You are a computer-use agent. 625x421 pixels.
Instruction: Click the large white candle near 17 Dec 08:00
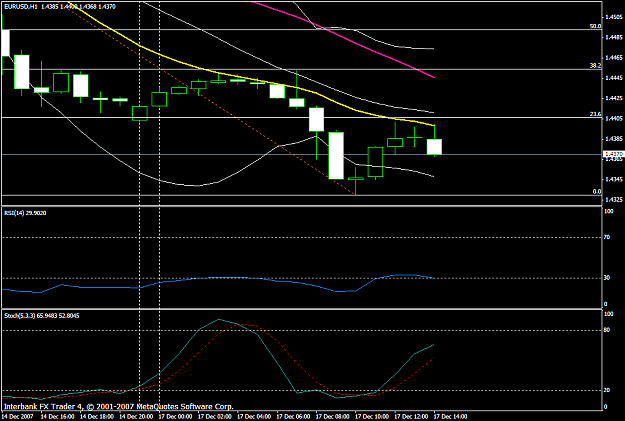coord(336,156)
